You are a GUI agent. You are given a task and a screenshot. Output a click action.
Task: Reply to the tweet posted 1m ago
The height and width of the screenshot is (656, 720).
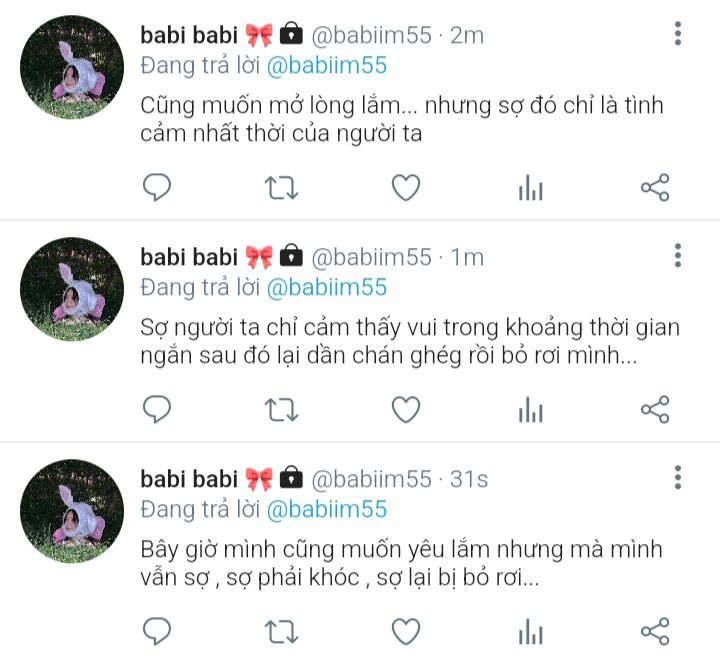click(157, 409)
